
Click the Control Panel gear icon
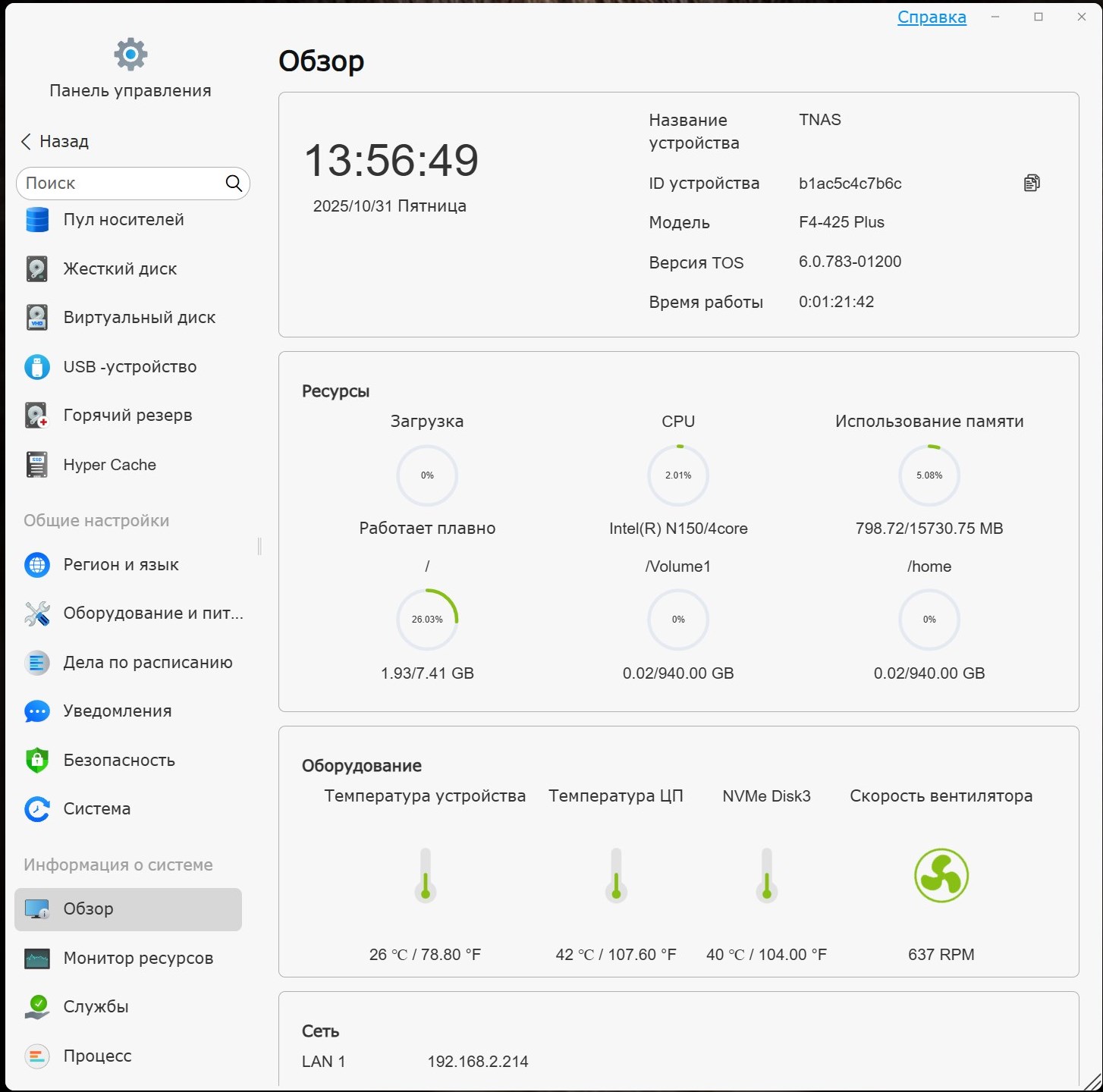tap(130, 55)
